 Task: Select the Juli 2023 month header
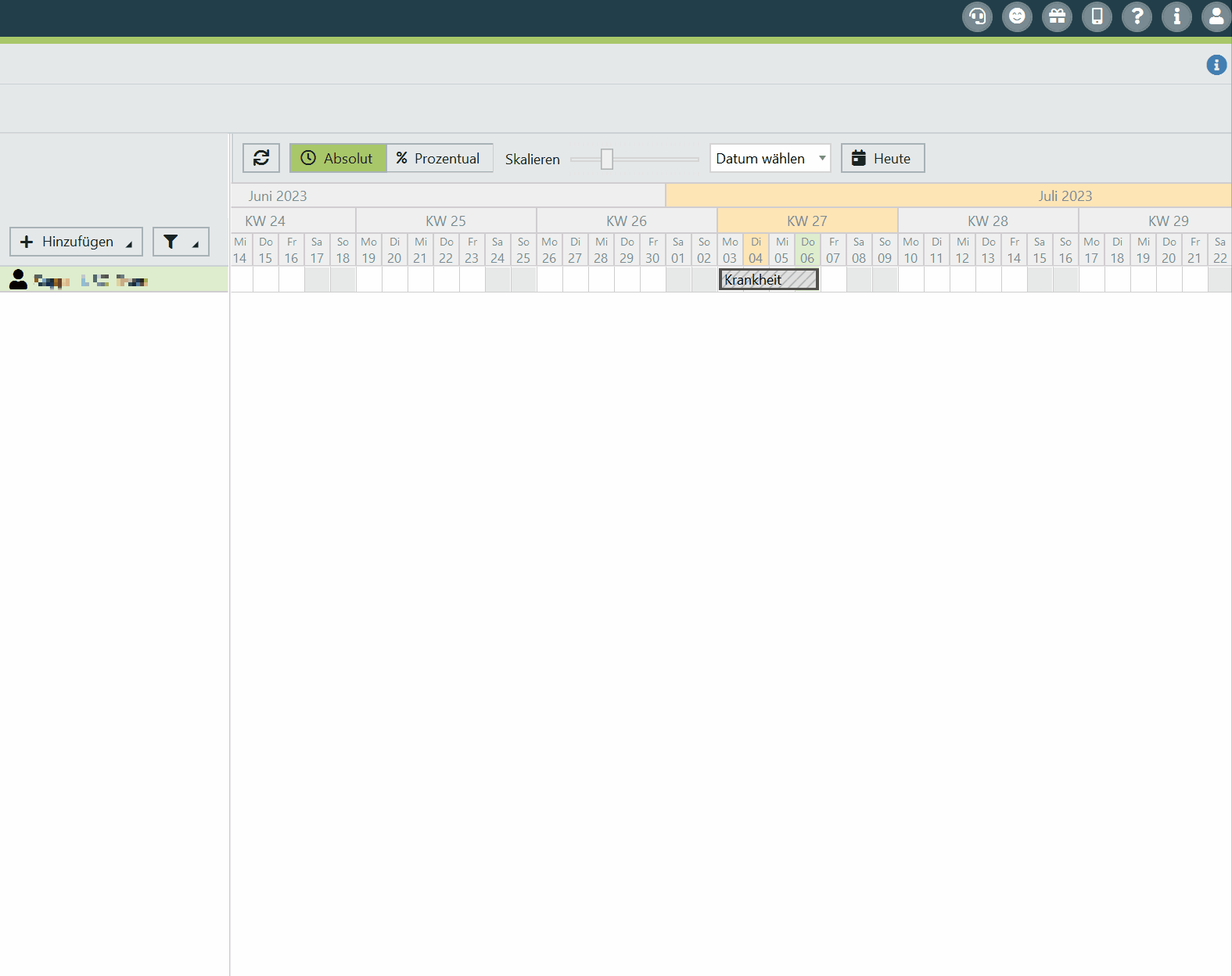[1065, 196]
